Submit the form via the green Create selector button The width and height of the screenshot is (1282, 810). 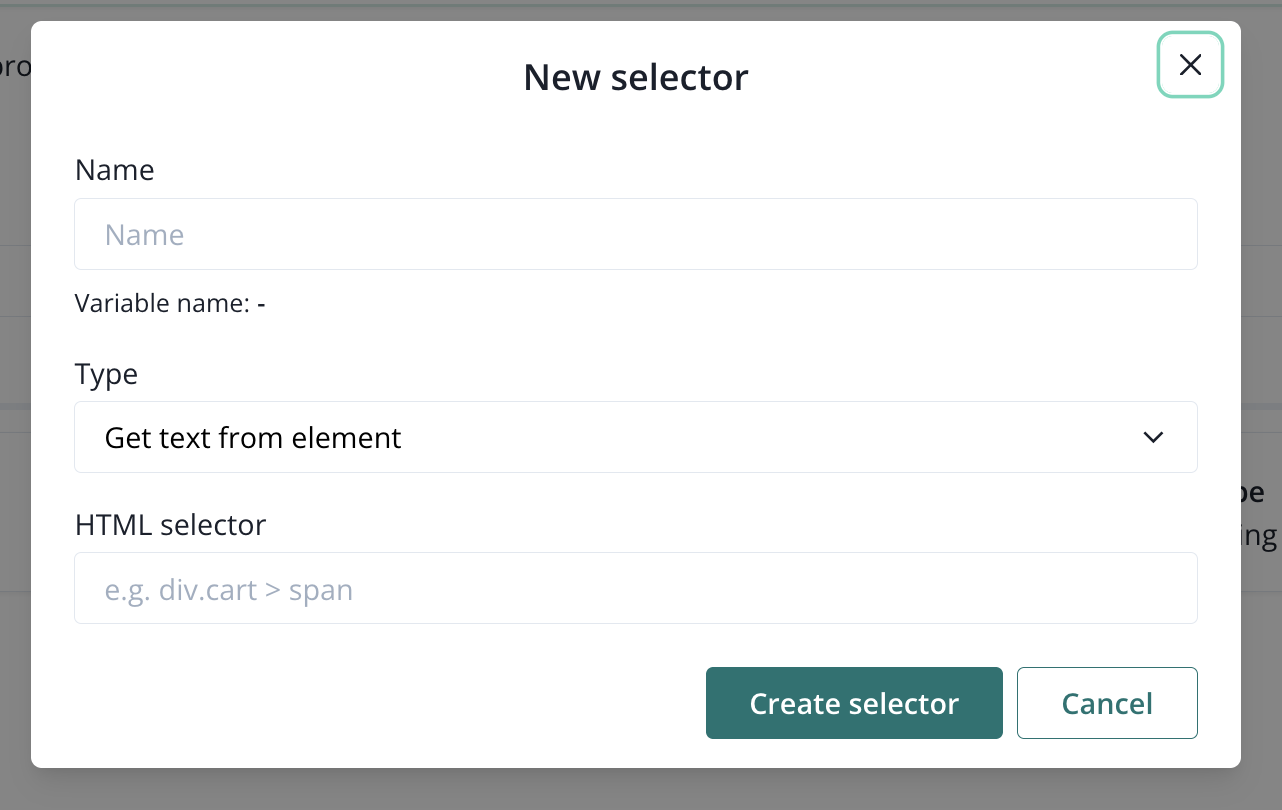(854, 703)
